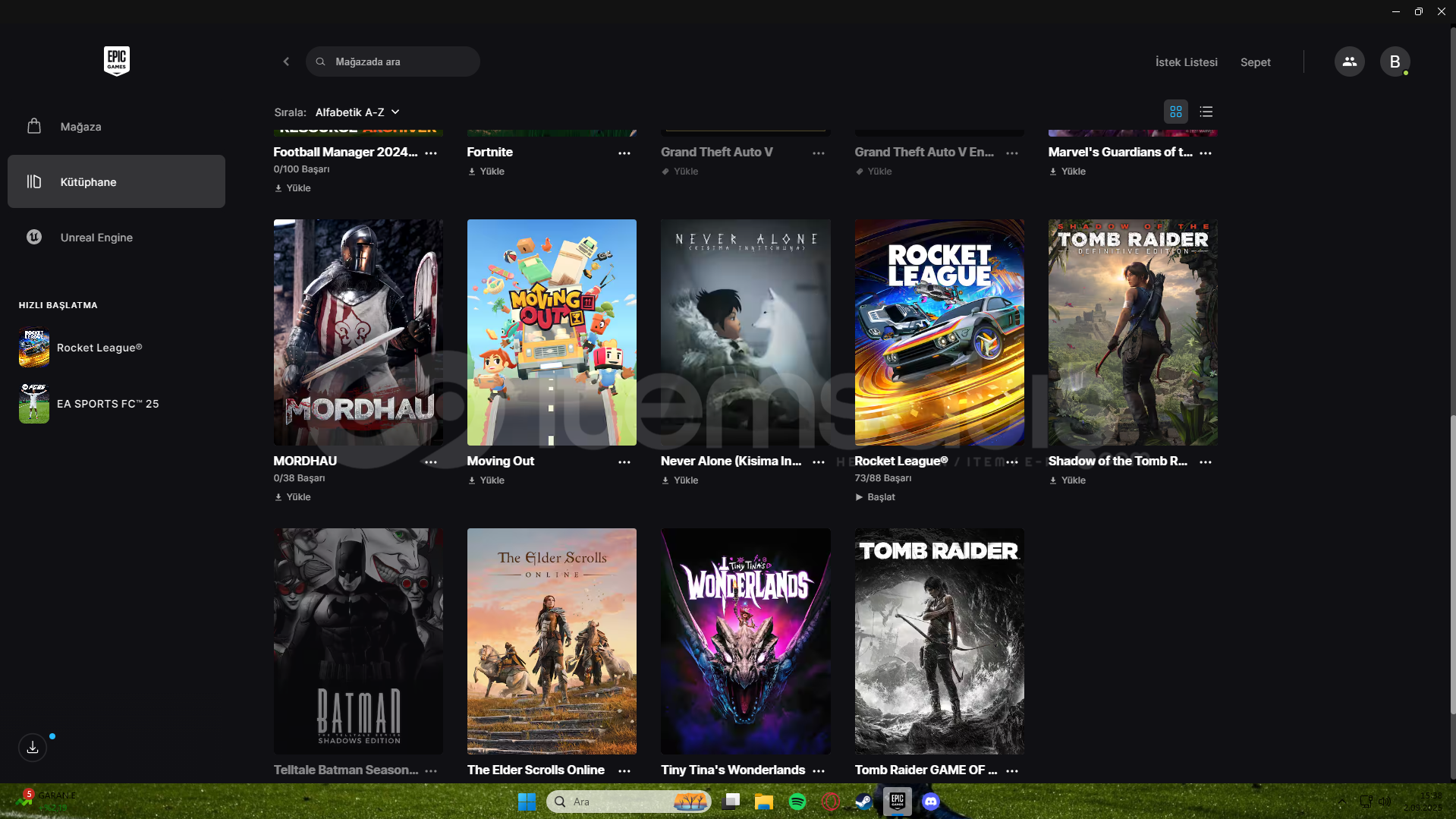Open options for Marvel's Guardians of the Galaxy
Image resolution: width=1456 pixels, height=819 pixels.
(1206, 153)
